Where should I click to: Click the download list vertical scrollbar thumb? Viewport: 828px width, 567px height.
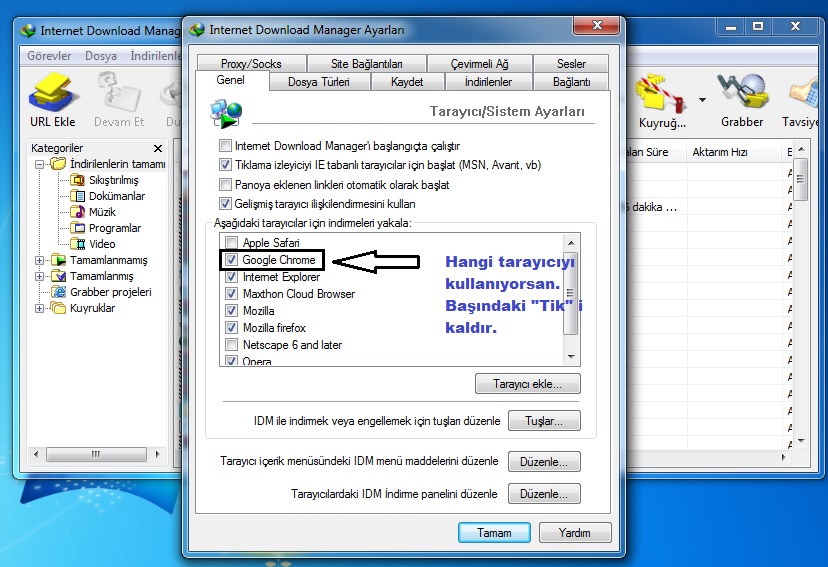(x=801, y=179)
